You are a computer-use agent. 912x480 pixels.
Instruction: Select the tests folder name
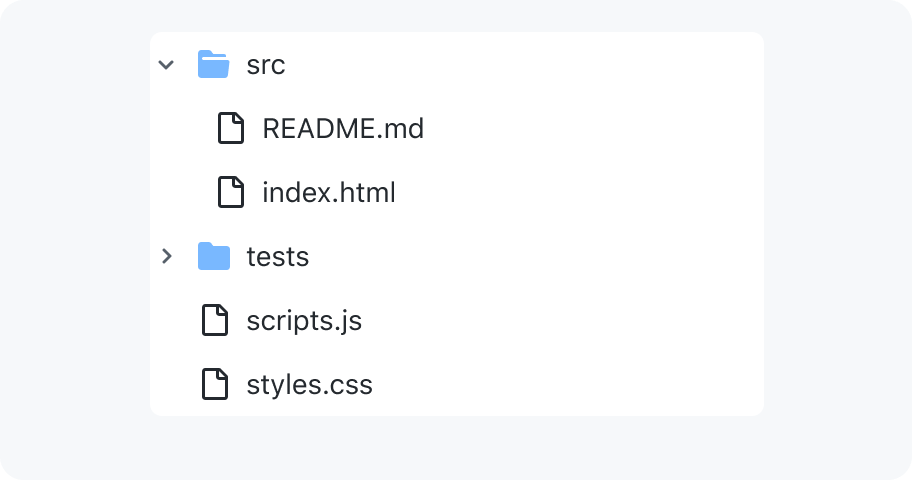click(277, 257)
